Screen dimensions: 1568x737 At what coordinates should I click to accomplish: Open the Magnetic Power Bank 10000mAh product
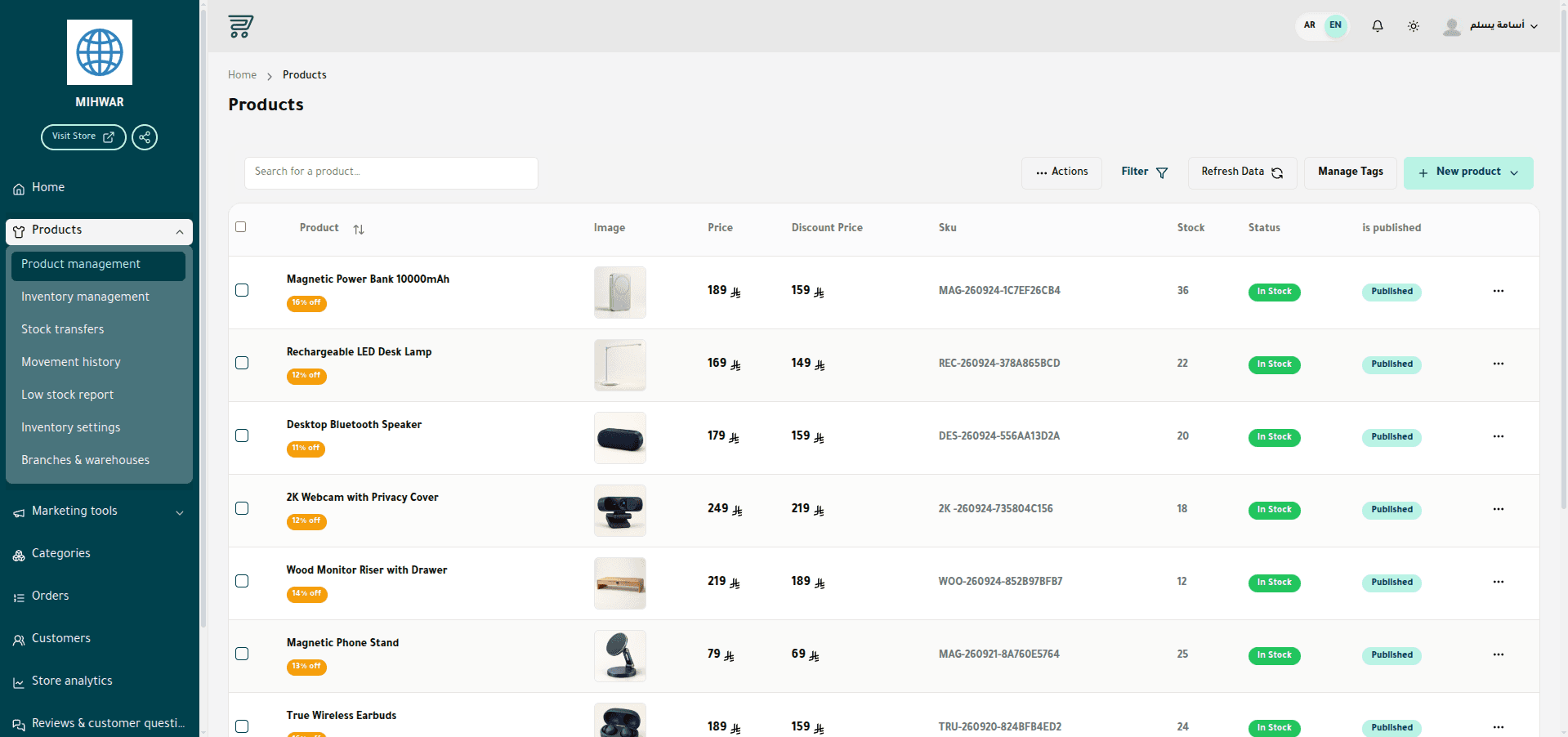point(368,279)
